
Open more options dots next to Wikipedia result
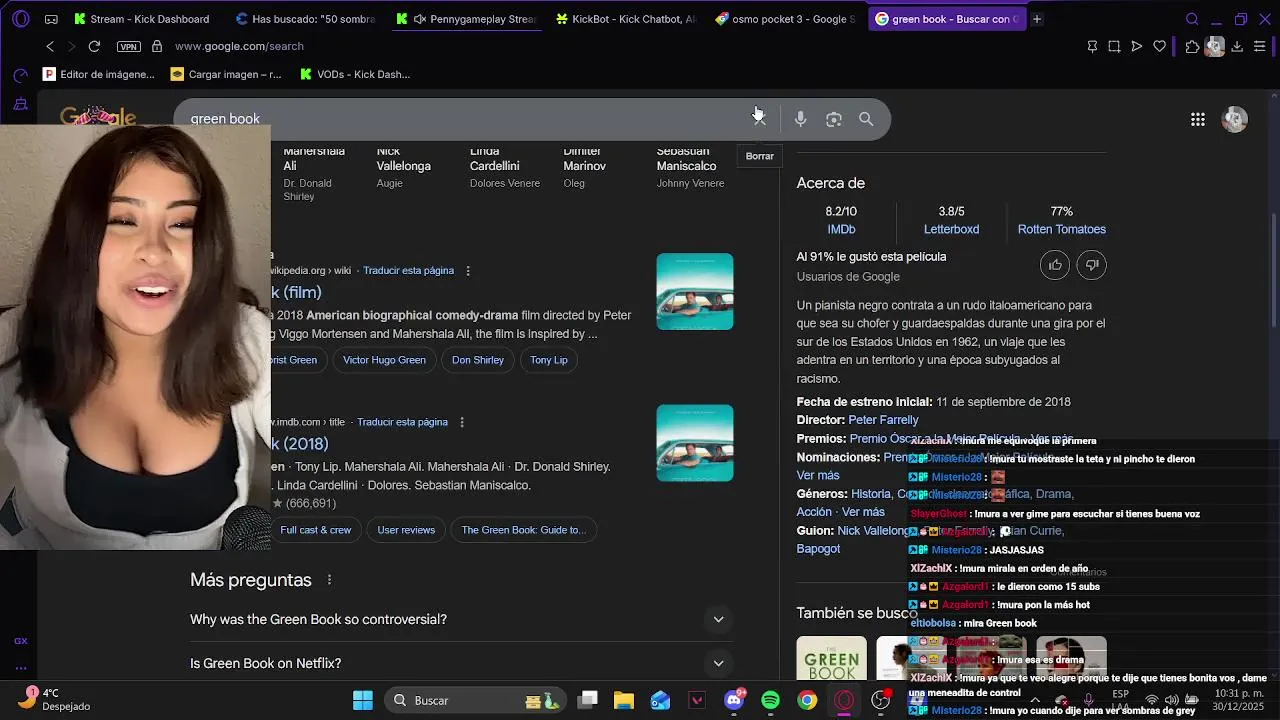(x=468, y=271)
